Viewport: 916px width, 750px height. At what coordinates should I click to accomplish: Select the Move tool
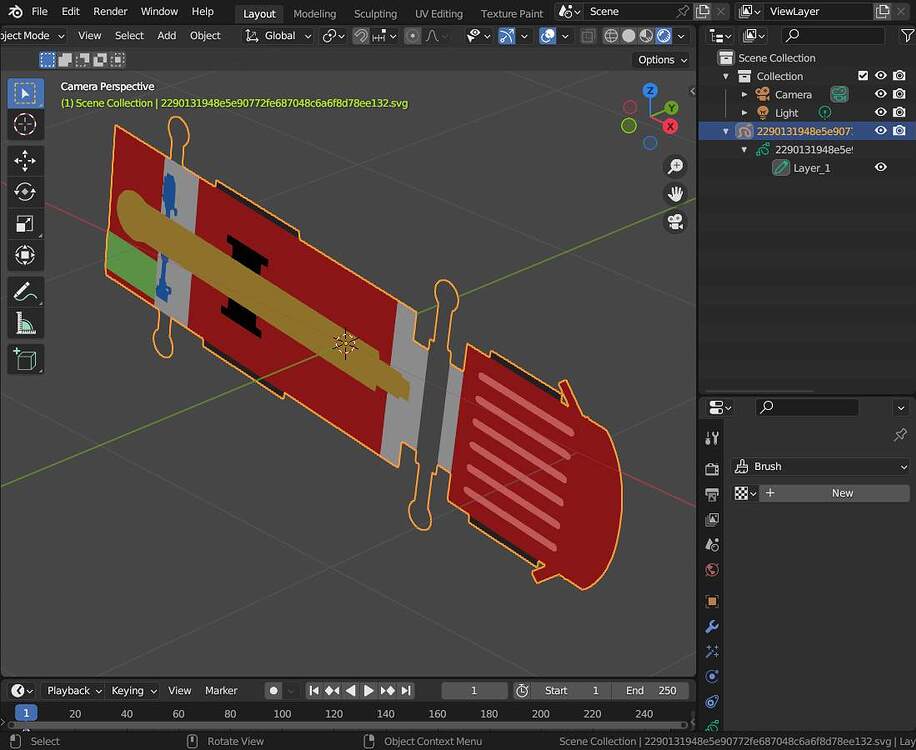click(25, 161)
